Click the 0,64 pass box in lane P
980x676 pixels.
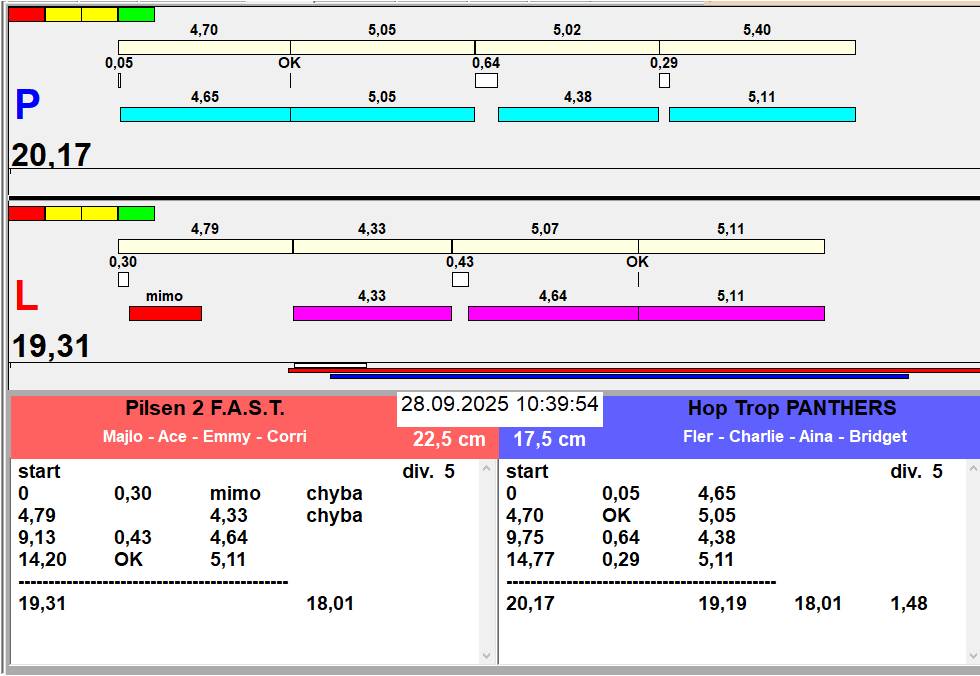point(486,81)
